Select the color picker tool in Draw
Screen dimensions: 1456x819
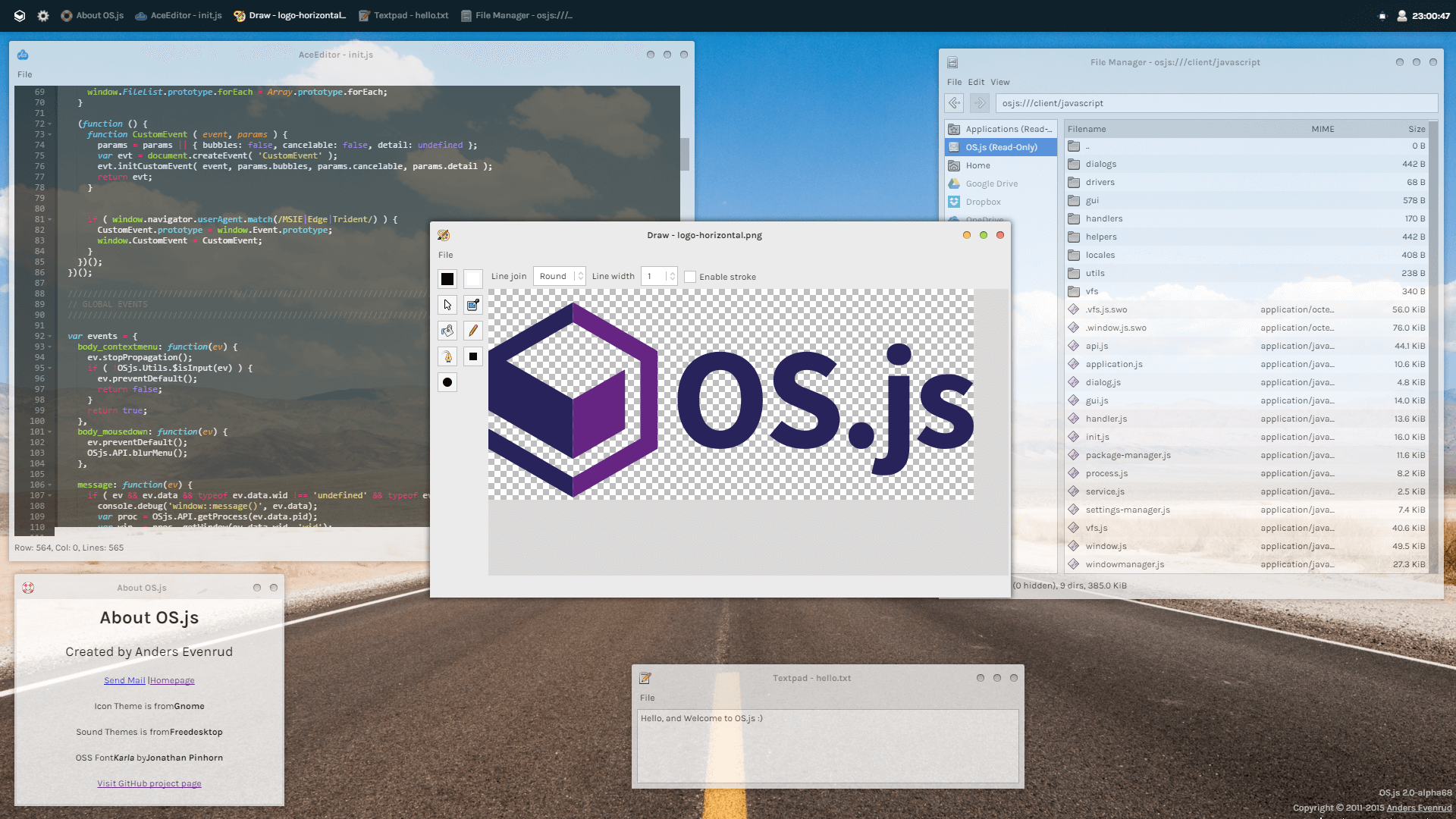tap(473, 305)
